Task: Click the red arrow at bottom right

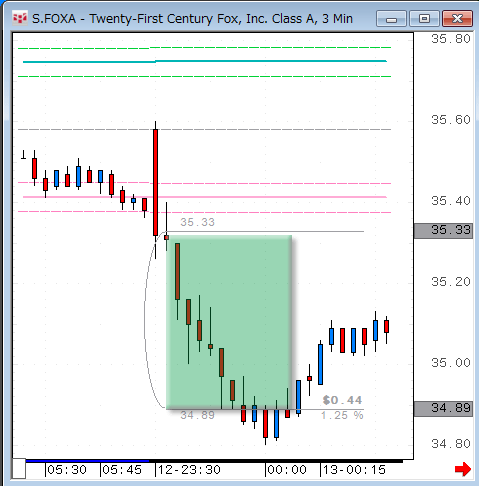Action: click(463, 469)
